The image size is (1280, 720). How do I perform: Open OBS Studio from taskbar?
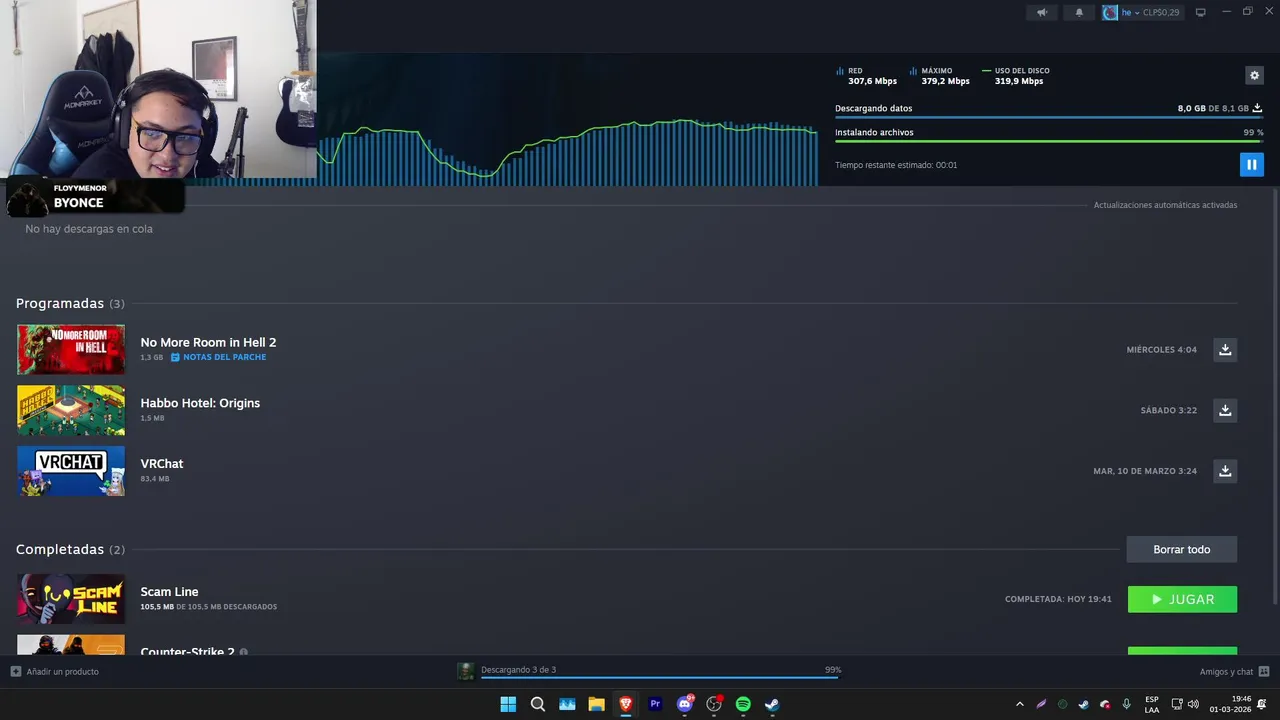click(x=714, y=704)
